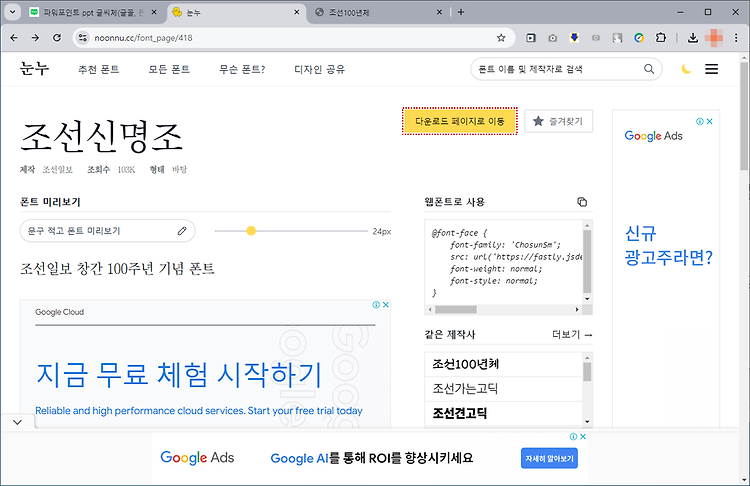This screenshot has height=486, width=750.
Task: Open a new browser tab
Action: pos(461,12)
